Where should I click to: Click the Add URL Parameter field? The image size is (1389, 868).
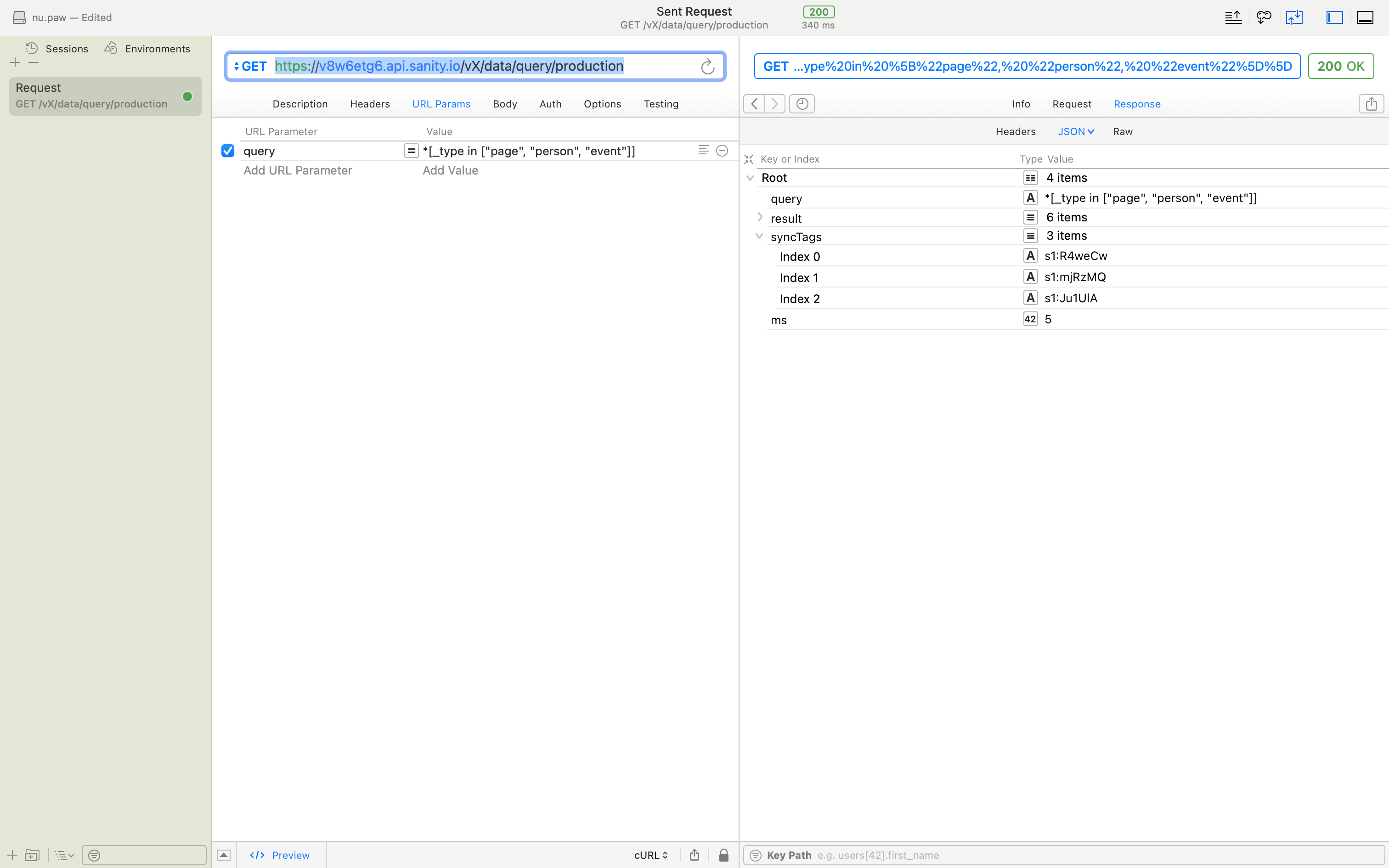[x=298, y=170]
